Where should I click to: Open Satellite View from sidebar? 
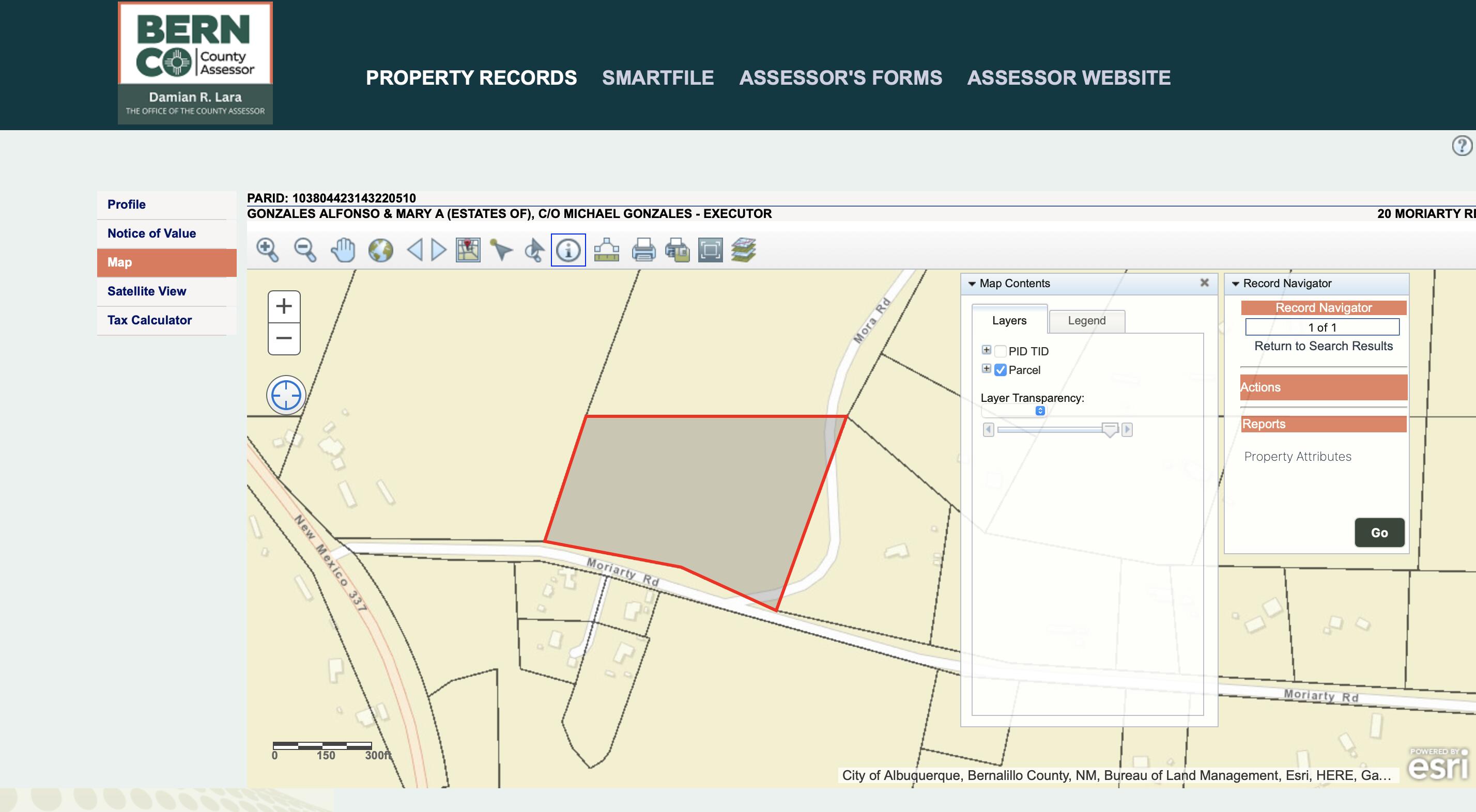(147, 291)
